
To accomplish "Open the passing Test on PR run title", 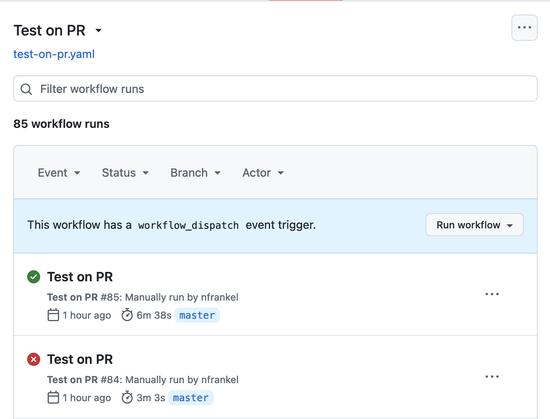I will point(80,277).
